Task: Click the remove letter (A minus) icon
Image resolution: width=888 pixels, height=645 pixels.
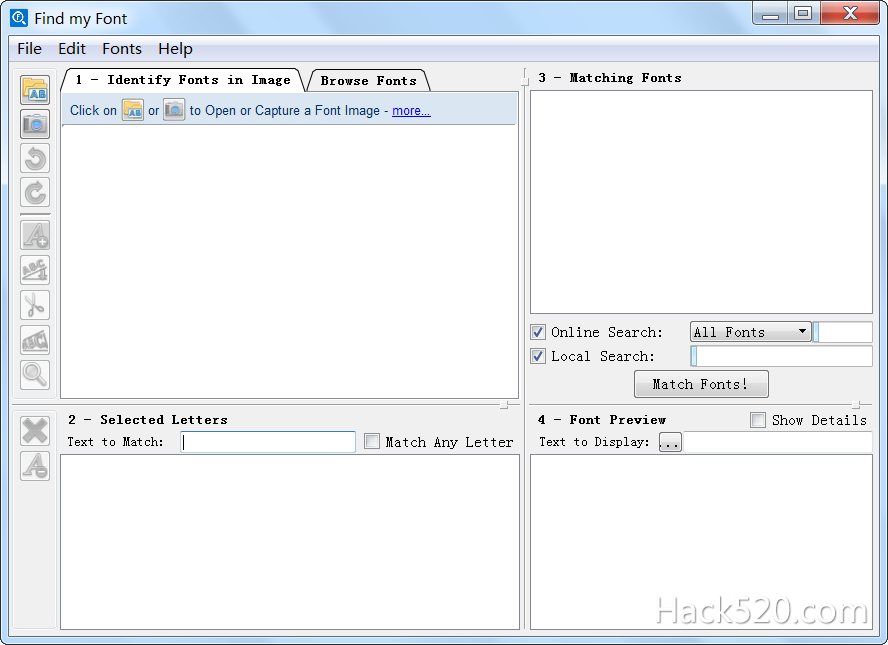Action: [x=35, y=466]
